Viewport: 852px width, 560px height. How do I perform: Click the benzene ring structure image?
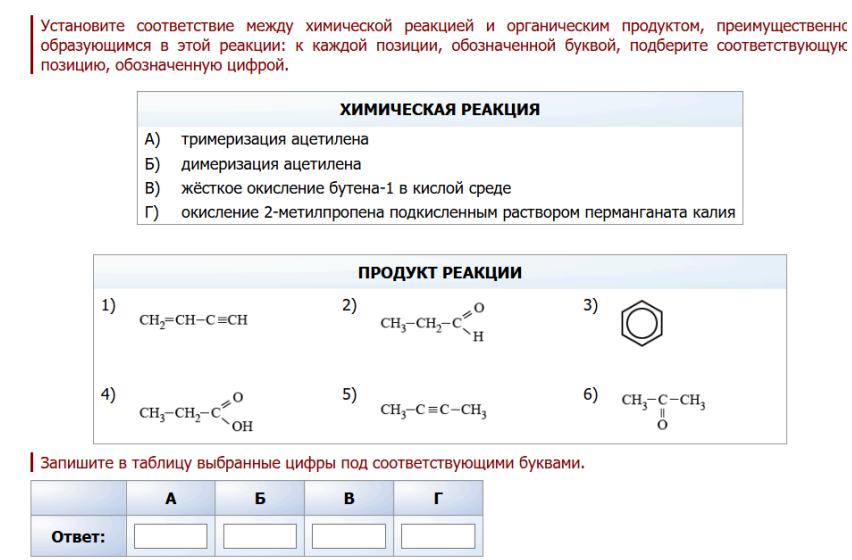click(641, 323)
